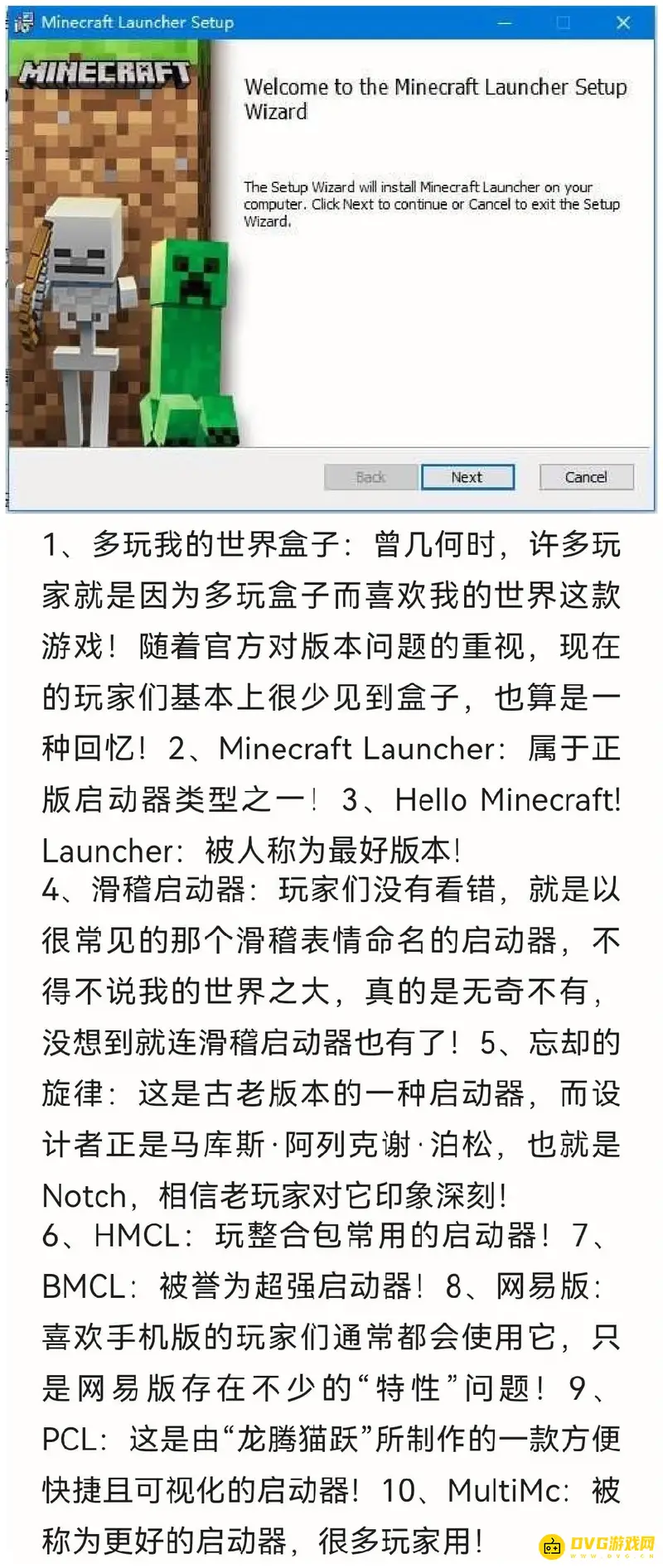The height and width of the screenshot is (1568, 663).
Task: Click the Hello Minecraft! text in the article
Action: point(507,800)
